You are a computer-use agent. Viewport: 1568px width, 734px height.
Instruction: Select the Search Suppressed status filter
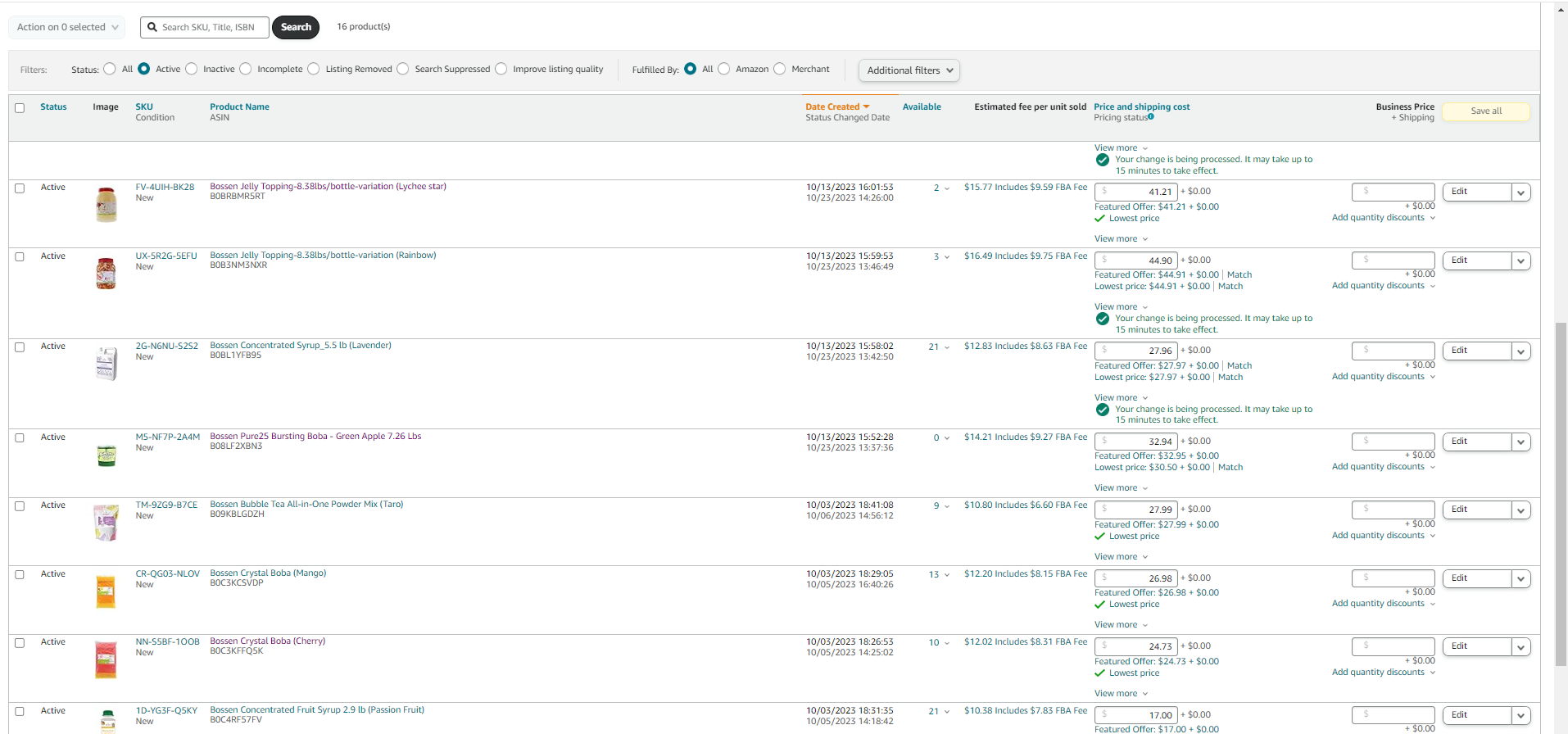(403, 69)
